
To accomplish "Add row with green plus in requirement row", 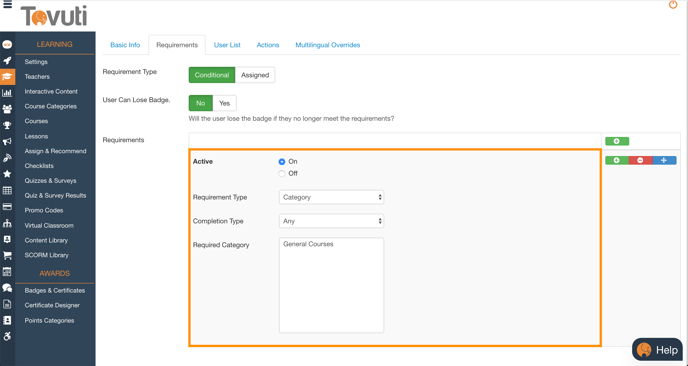I will point(617,161).
